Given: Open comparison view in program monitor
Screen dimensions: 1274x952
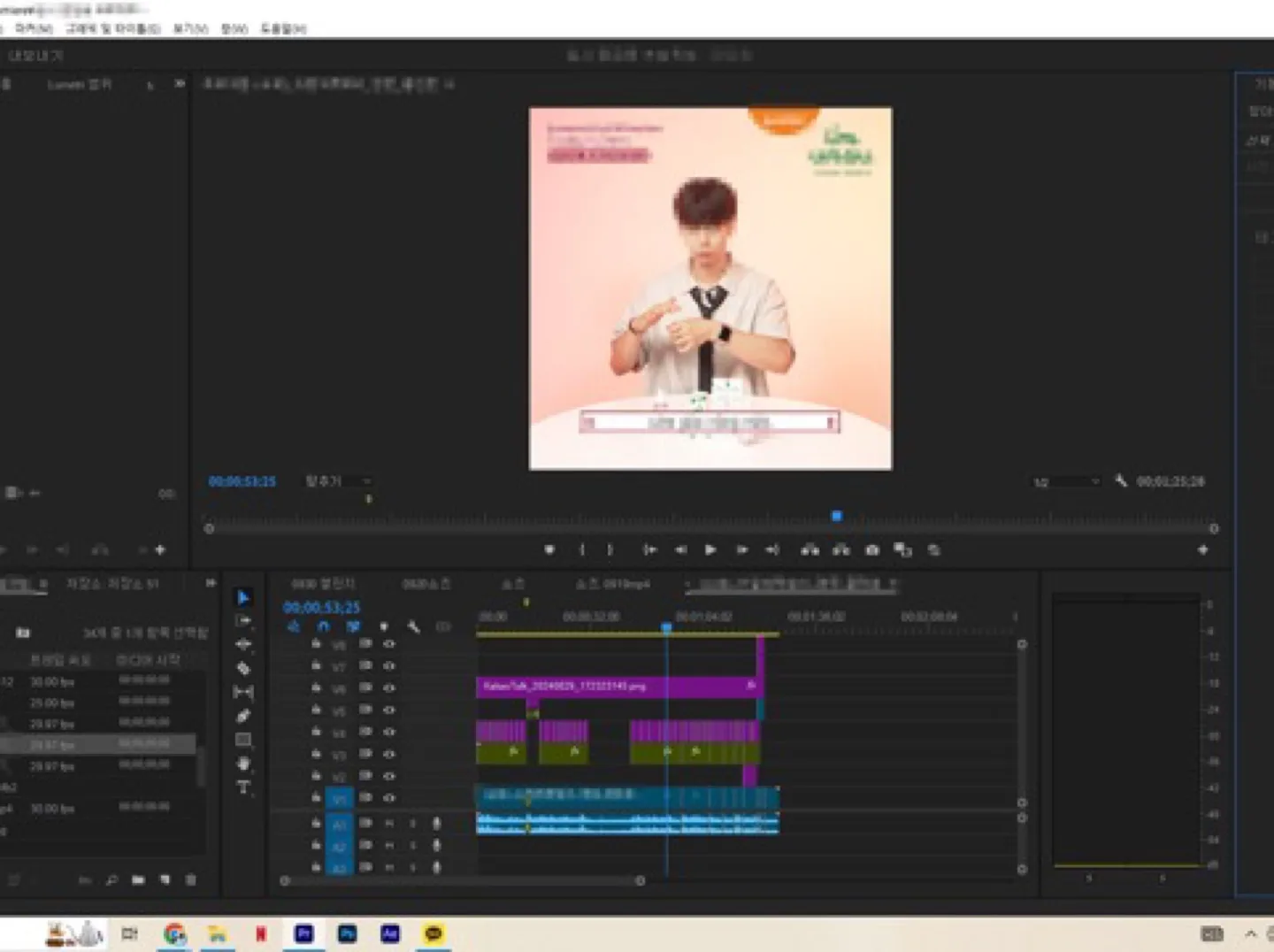Looking at the screenshot, I should (x=902, y=549).
